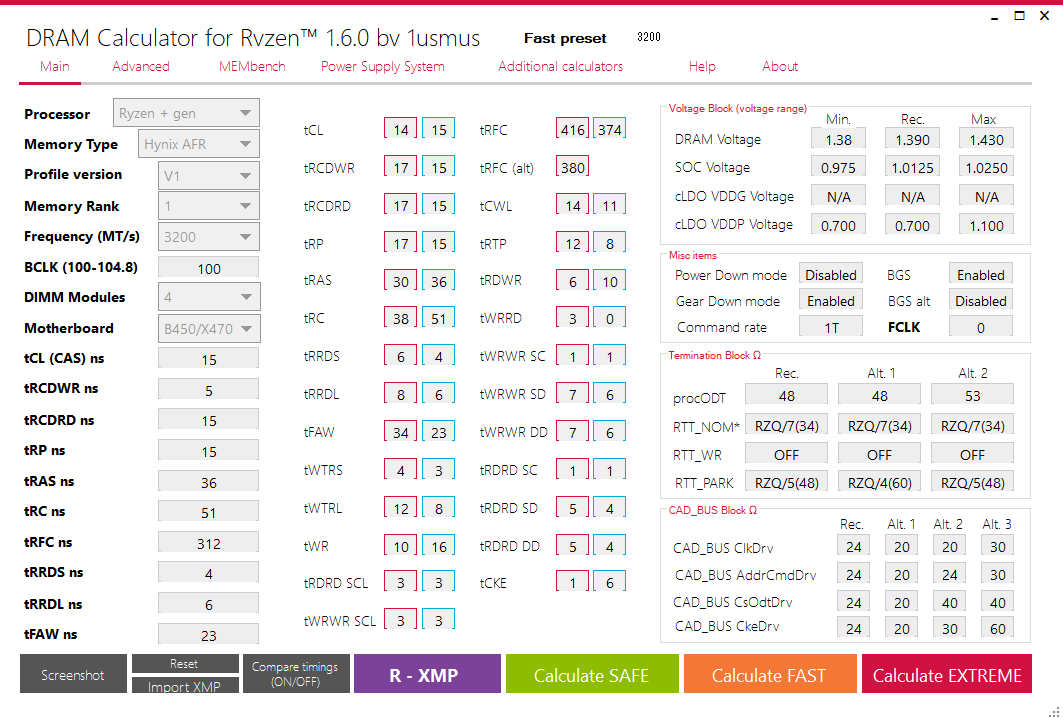1063x721 pixels.
Task: Click the purple R - XMP button
Action: 427,674
